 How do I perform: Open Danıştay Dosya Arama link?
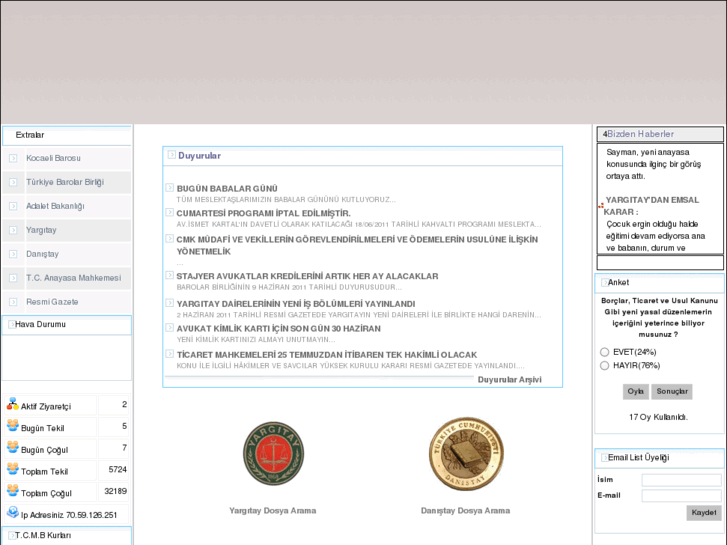click(466, 511)
